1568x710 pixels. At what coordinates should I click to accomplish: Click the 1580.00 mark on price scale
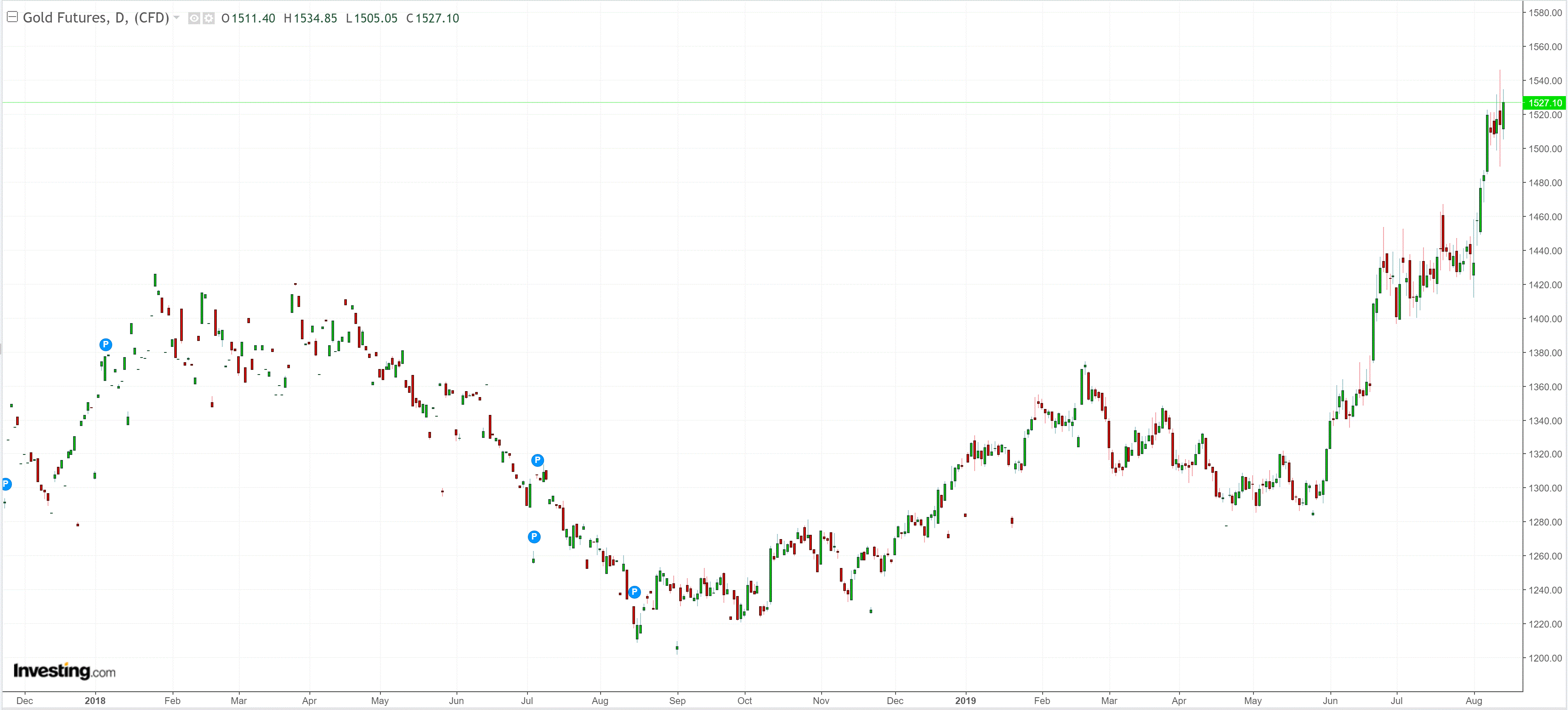click(x=1545, y=13)
